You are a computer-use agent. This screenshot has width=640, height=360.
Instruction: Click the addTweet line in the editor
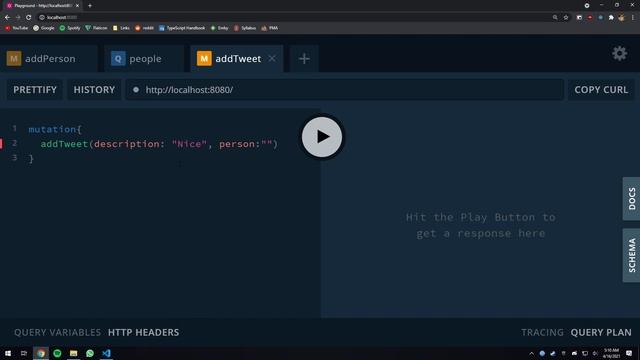(159, 144)
